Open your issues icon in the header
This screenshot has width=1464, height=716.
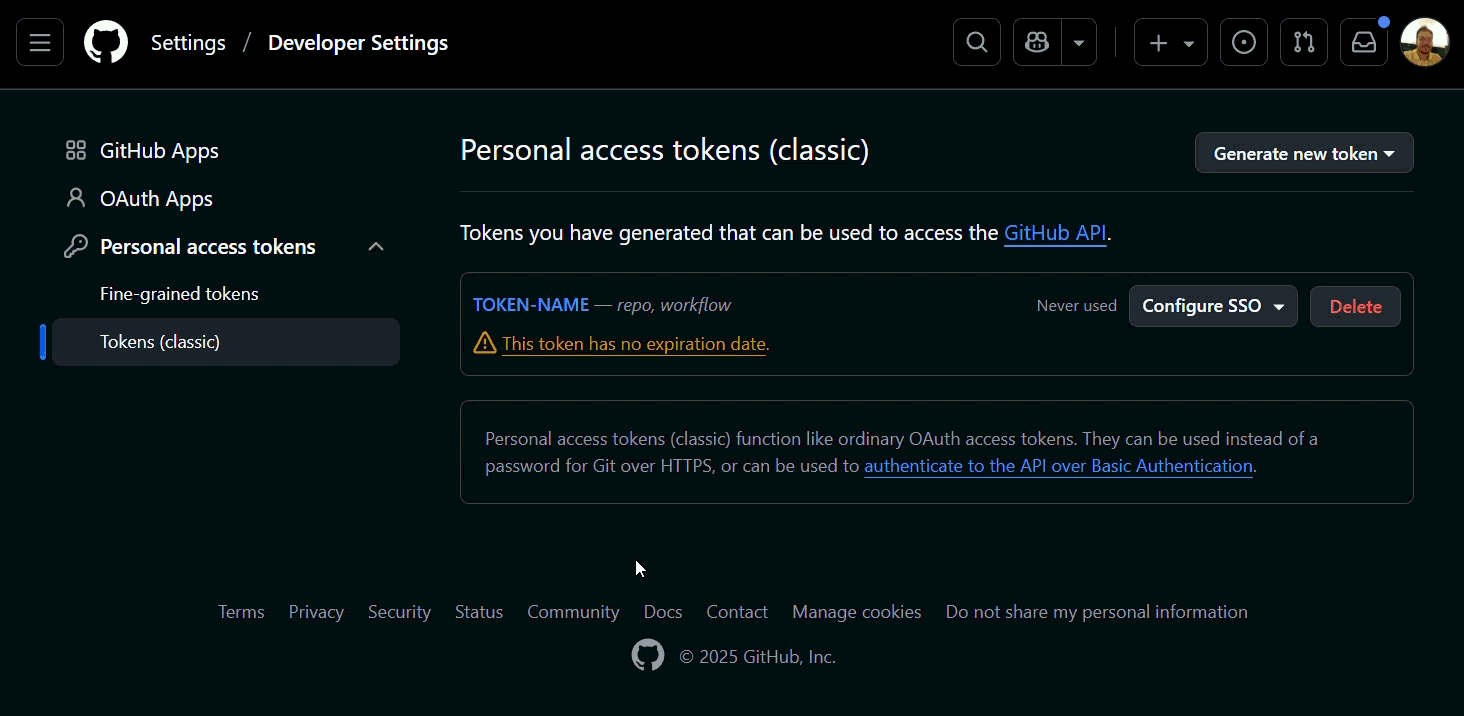[x=1243, y=41]
